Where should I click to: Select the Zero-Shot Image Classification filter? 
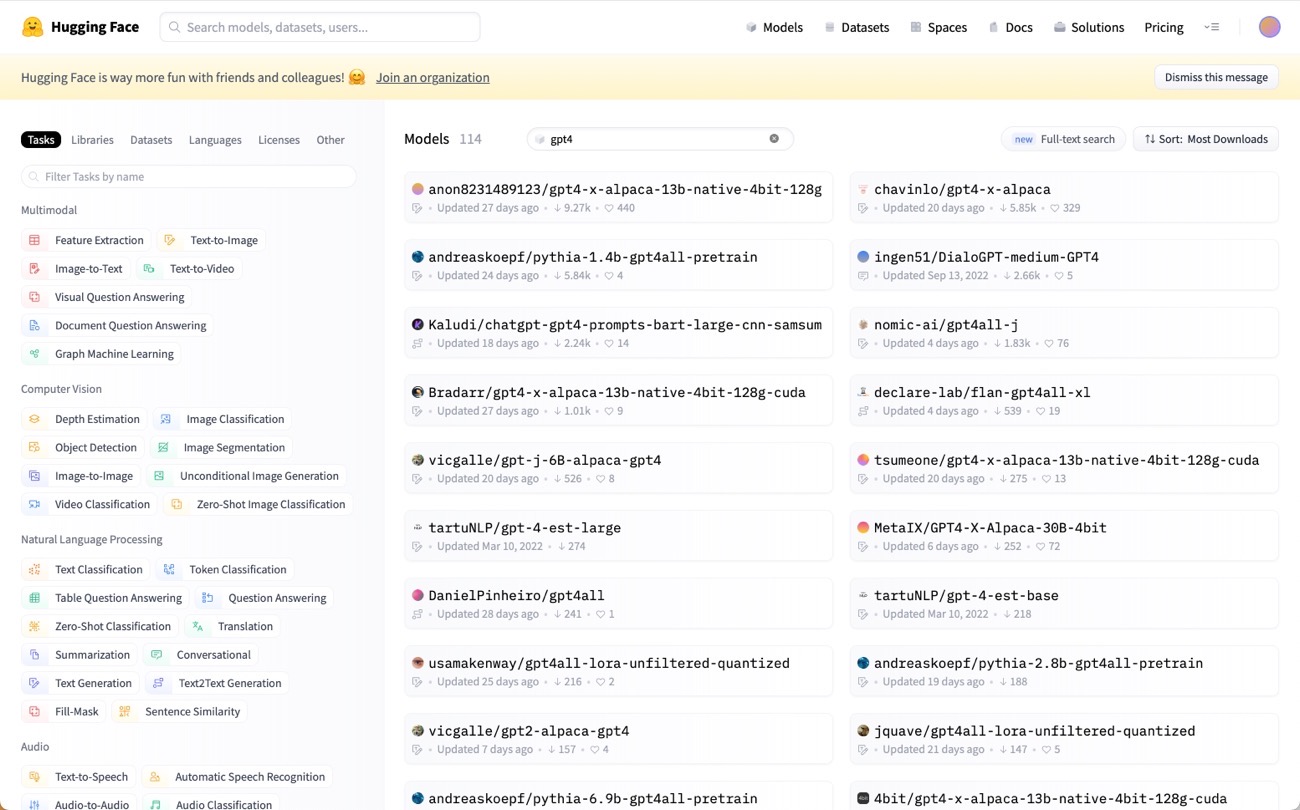coord(258,505)
